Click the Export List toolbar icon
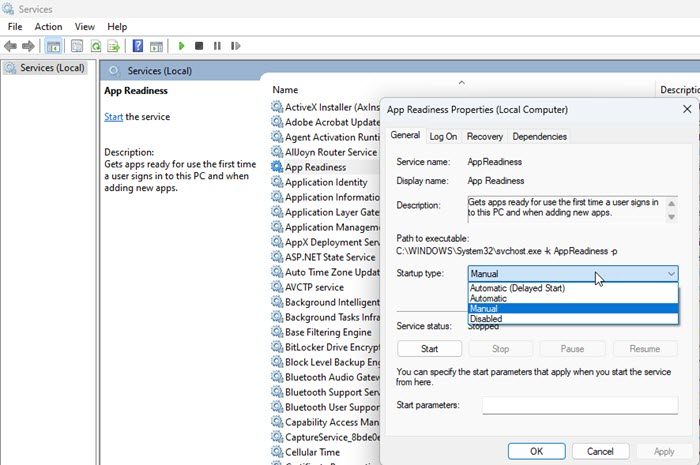Screen dimensions: 700x465 tap(113, 46)
